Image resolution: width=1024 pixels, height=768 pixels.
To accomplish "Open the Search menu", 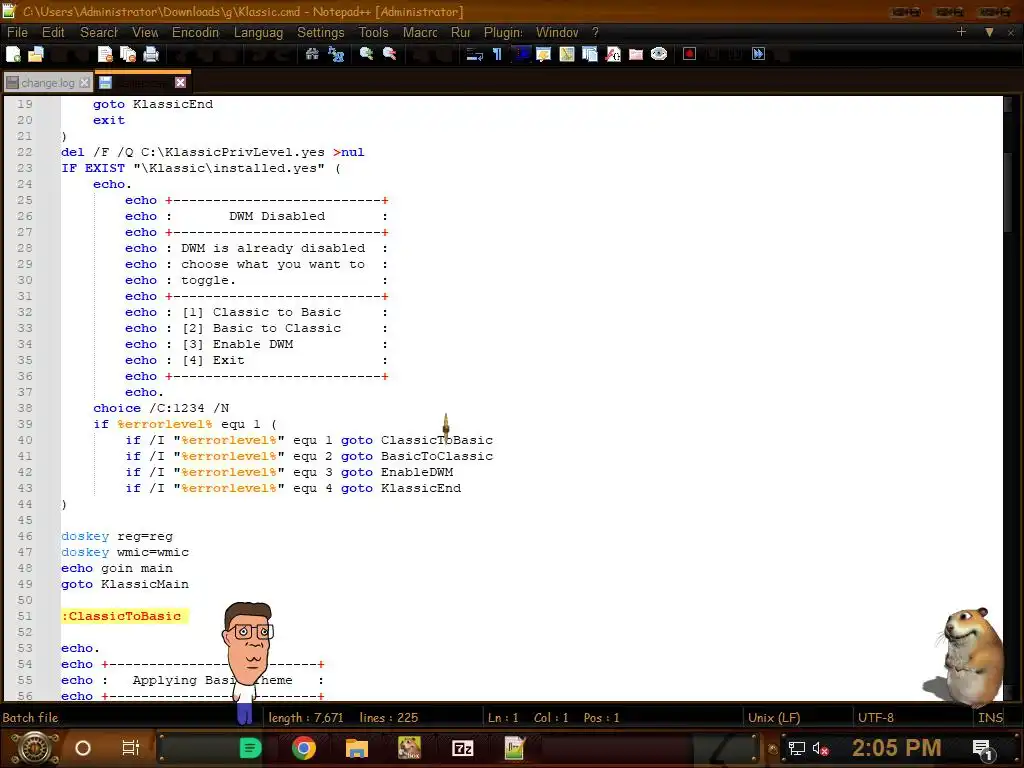I will (x=99, y=33).
